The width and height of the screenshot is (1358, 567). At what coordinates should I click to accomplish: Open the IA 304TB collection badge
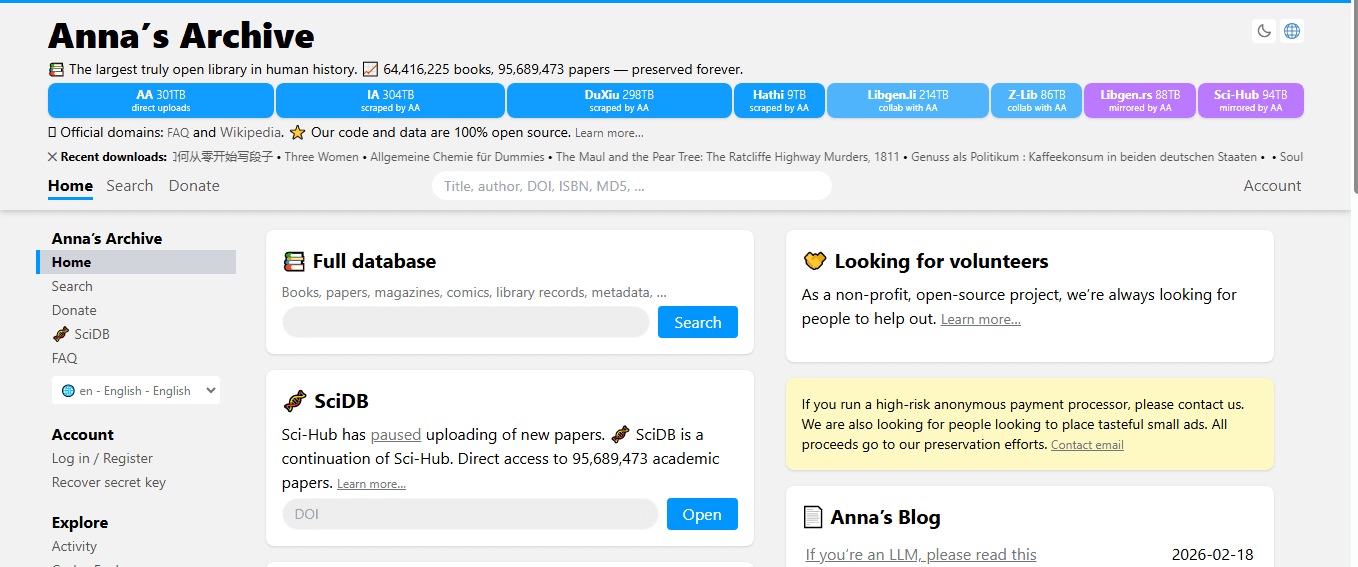click(390, 101)
